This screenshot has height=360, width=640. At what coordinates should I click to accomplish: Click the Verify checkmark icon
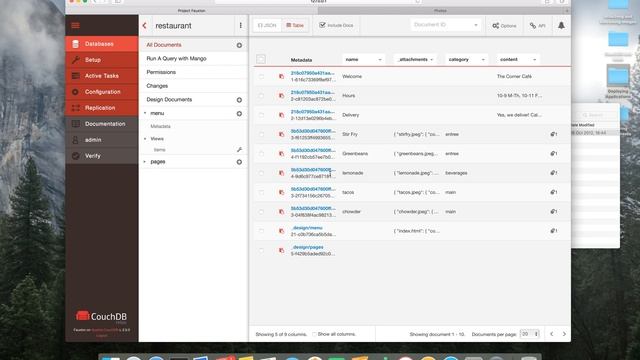pyautogui.click(x=76, y=156)
